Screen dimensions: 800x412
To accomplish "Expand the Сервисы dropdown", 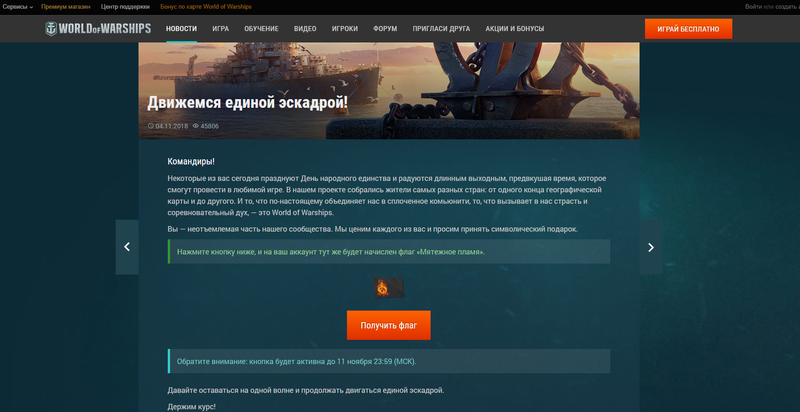I will point(17,6).
